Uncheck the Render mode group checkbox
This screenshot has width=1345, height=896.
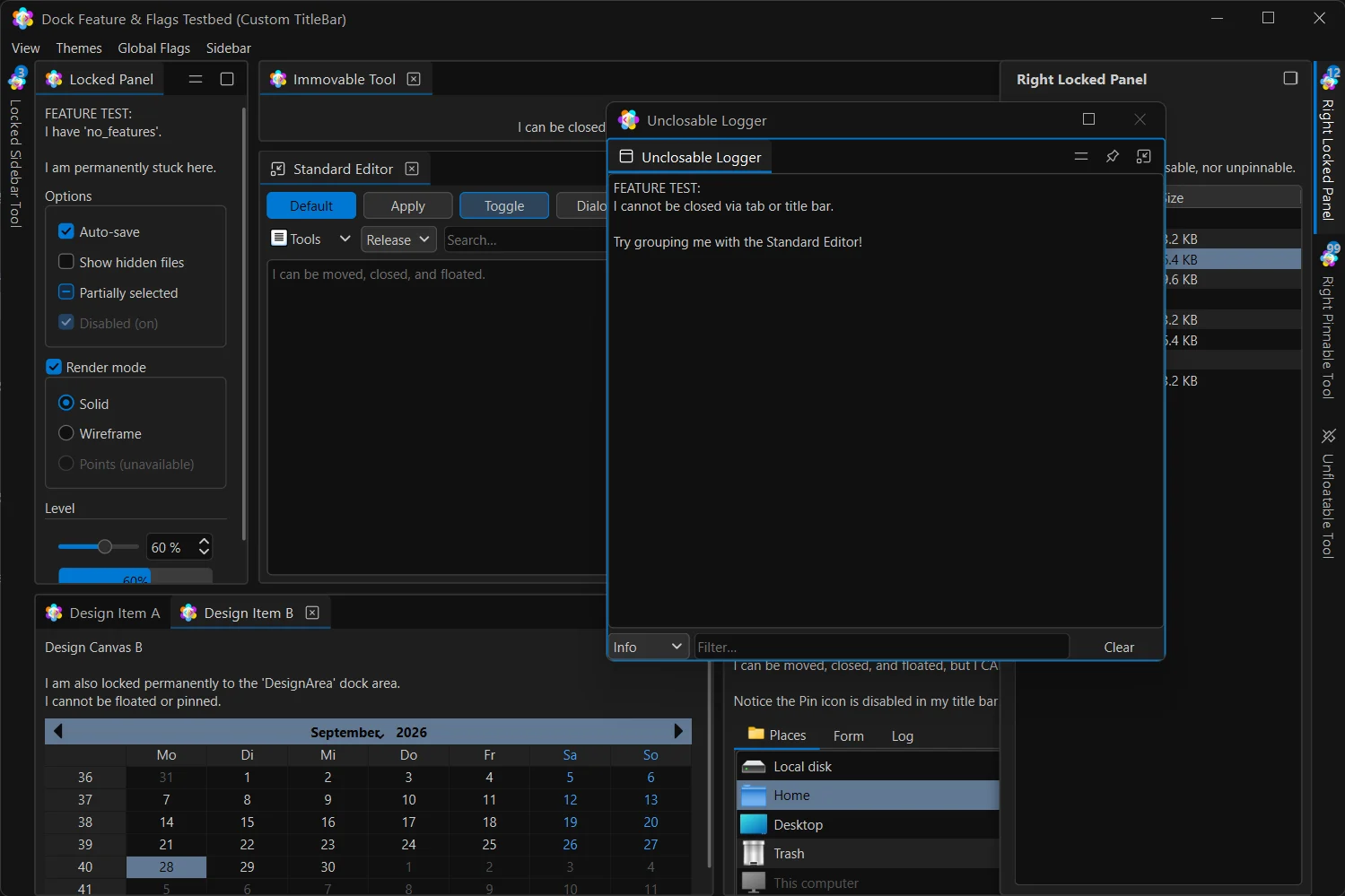(54, 367)
